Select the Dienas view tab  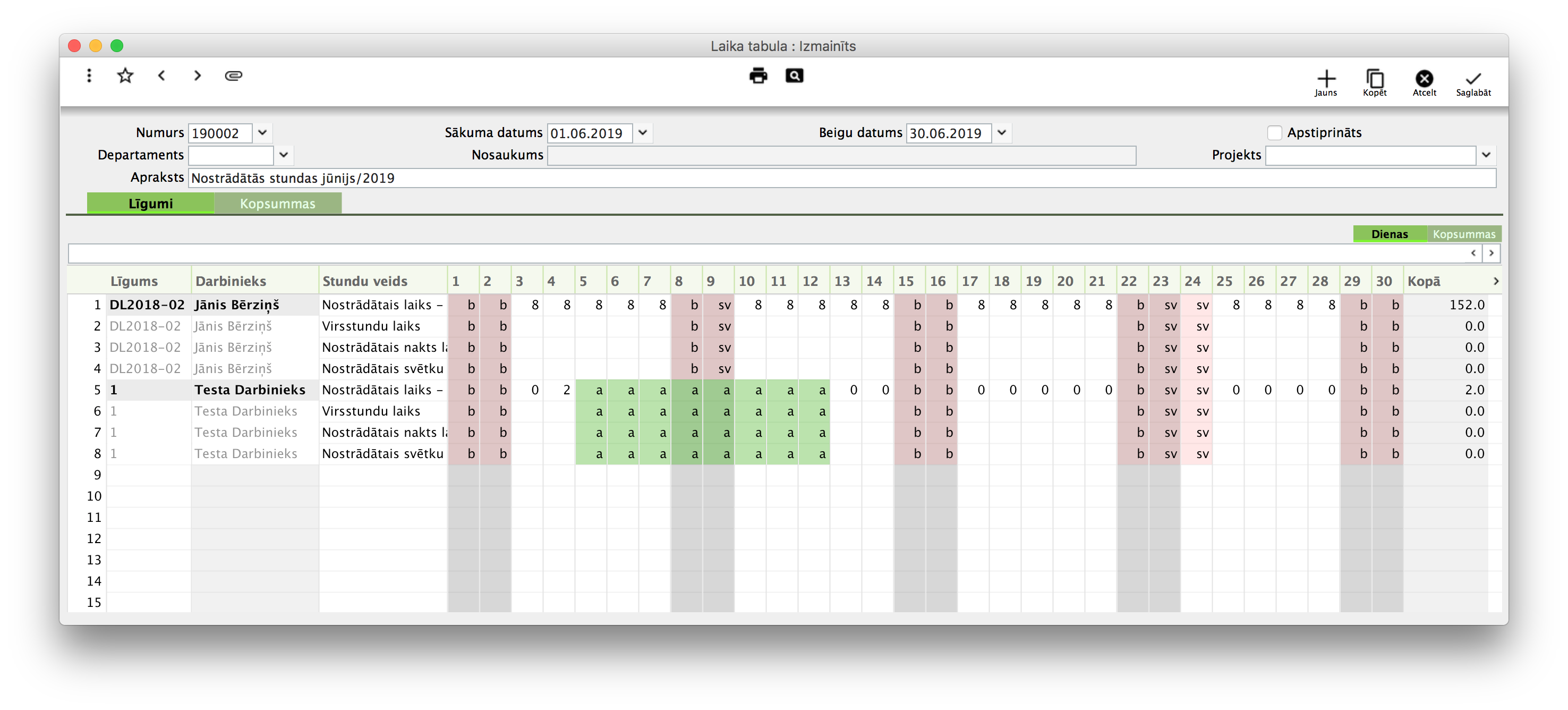1389,234
